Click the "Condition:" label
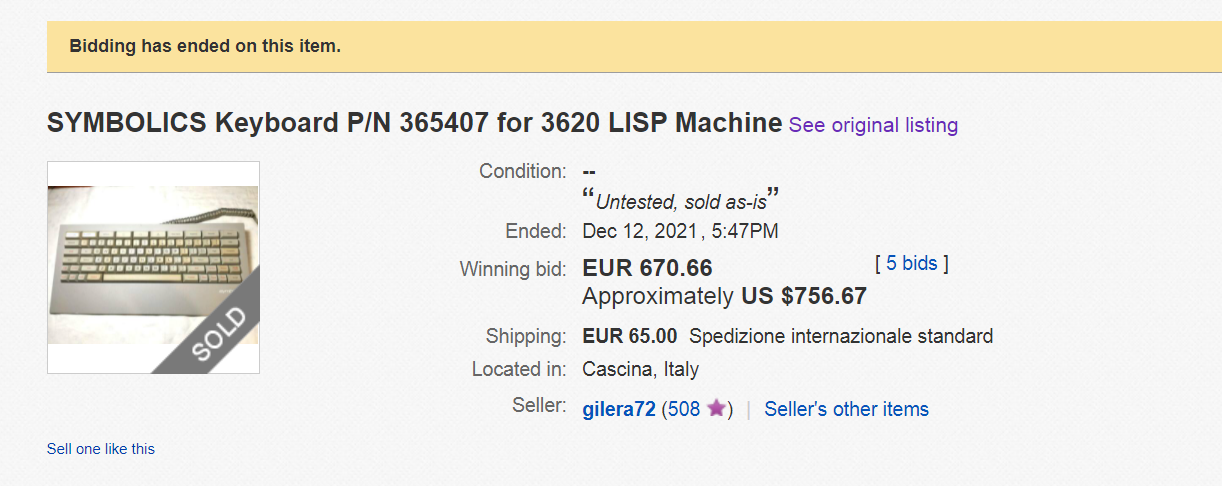This screenshot has height=486, width=1222. [522, 171]
